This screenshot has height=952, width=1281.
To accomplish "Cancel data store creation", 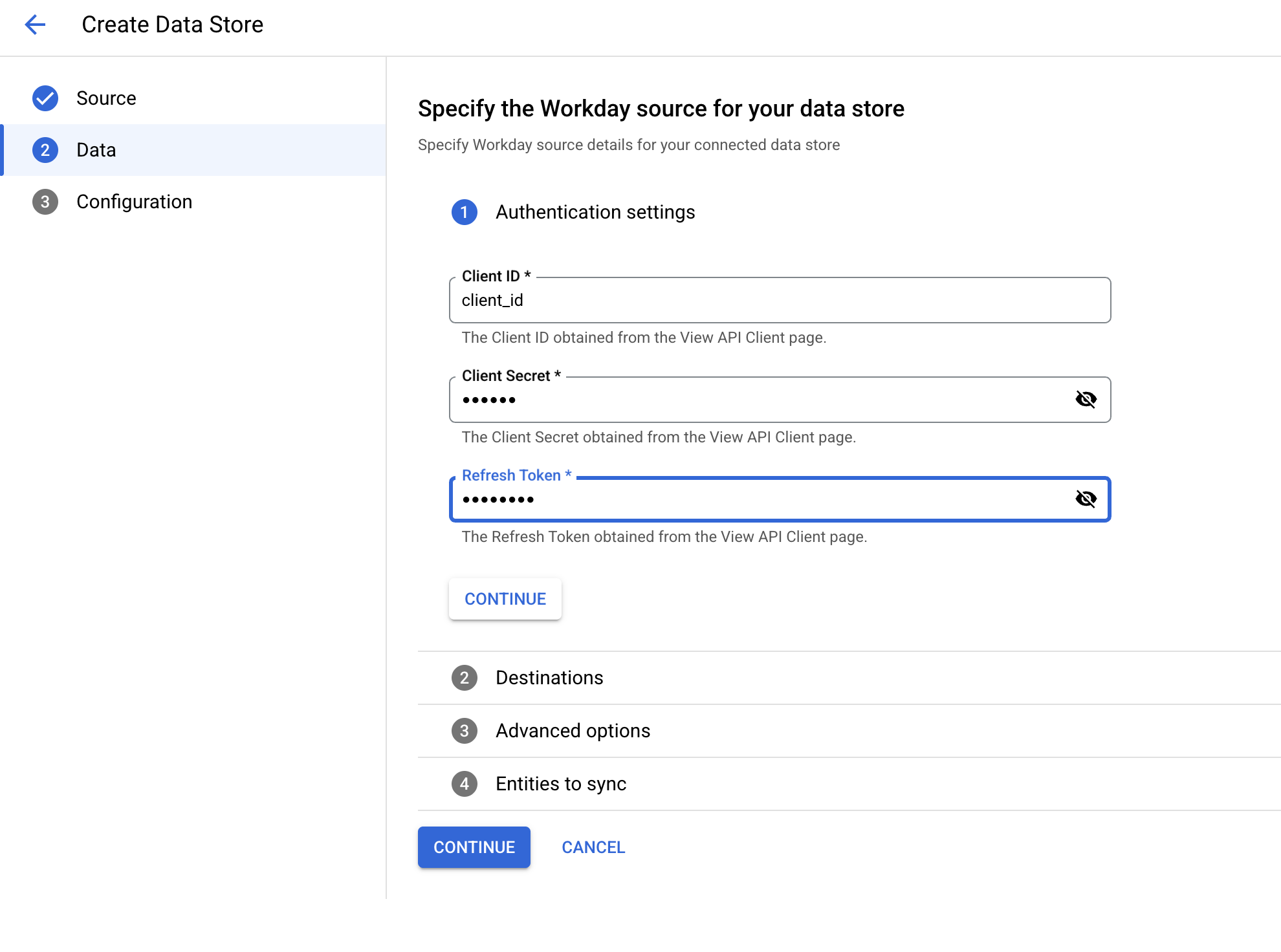I will tap(593, 847).
